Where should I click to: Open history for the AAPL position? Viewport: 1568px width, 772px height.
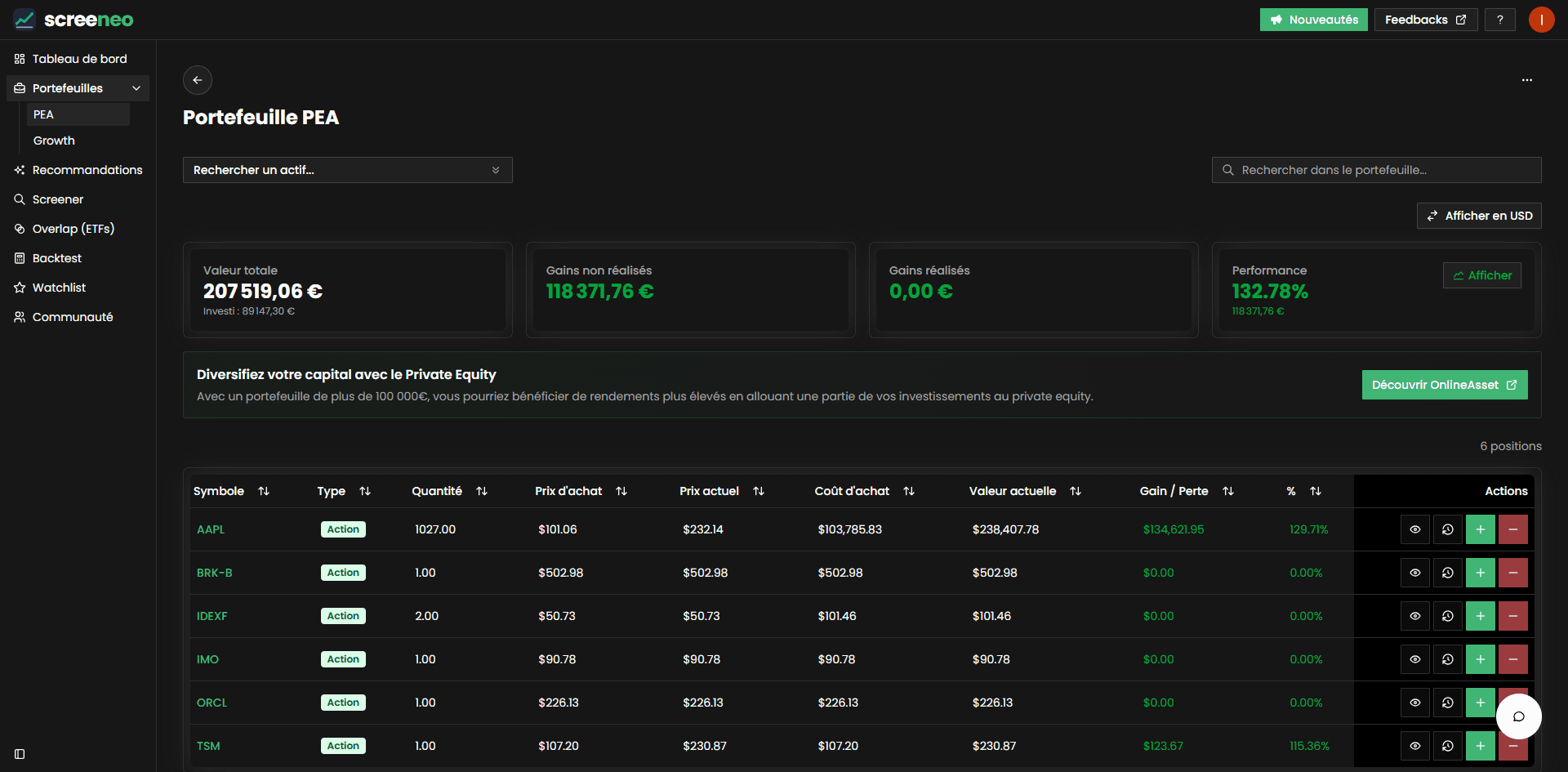pyautogui.click(x=1447, y=529)
